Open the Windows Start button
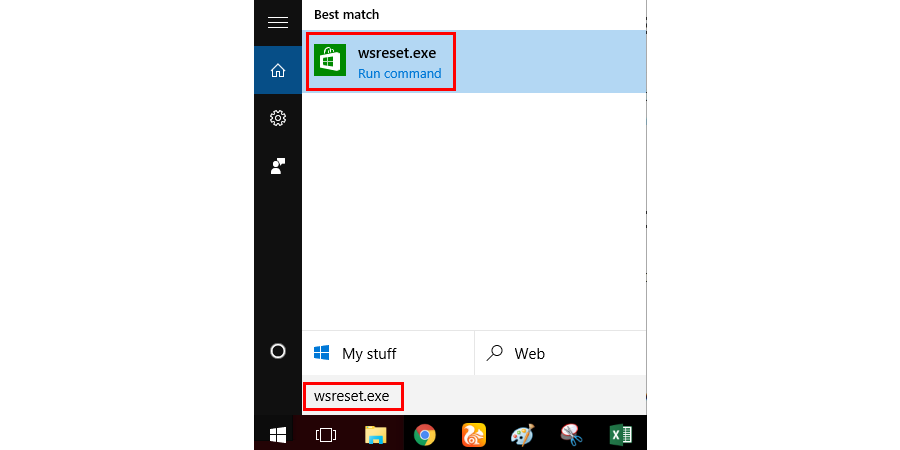 [x=278, y=435]
